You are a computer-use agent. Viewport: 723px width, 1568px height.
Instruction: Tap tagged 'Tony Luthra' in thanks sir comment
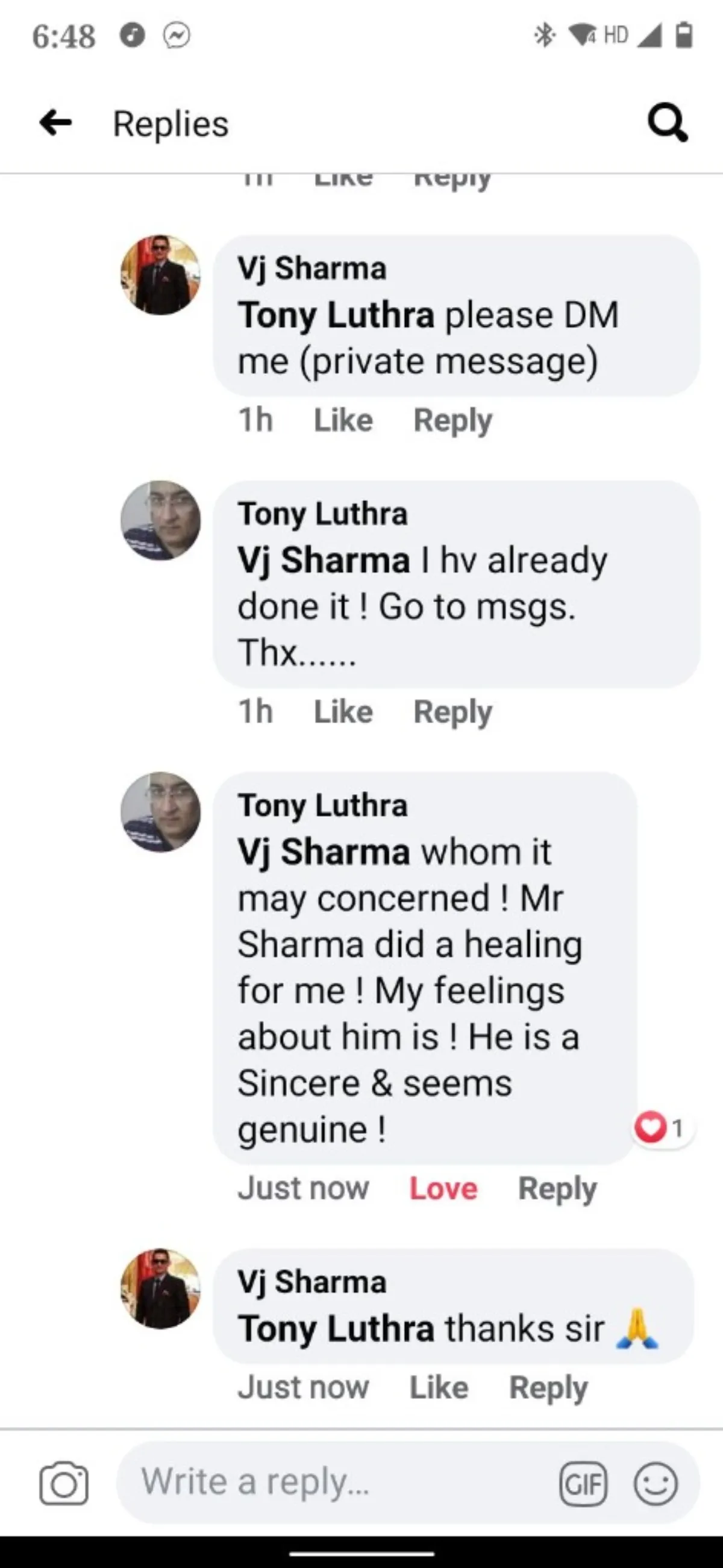coord(336,1328)
